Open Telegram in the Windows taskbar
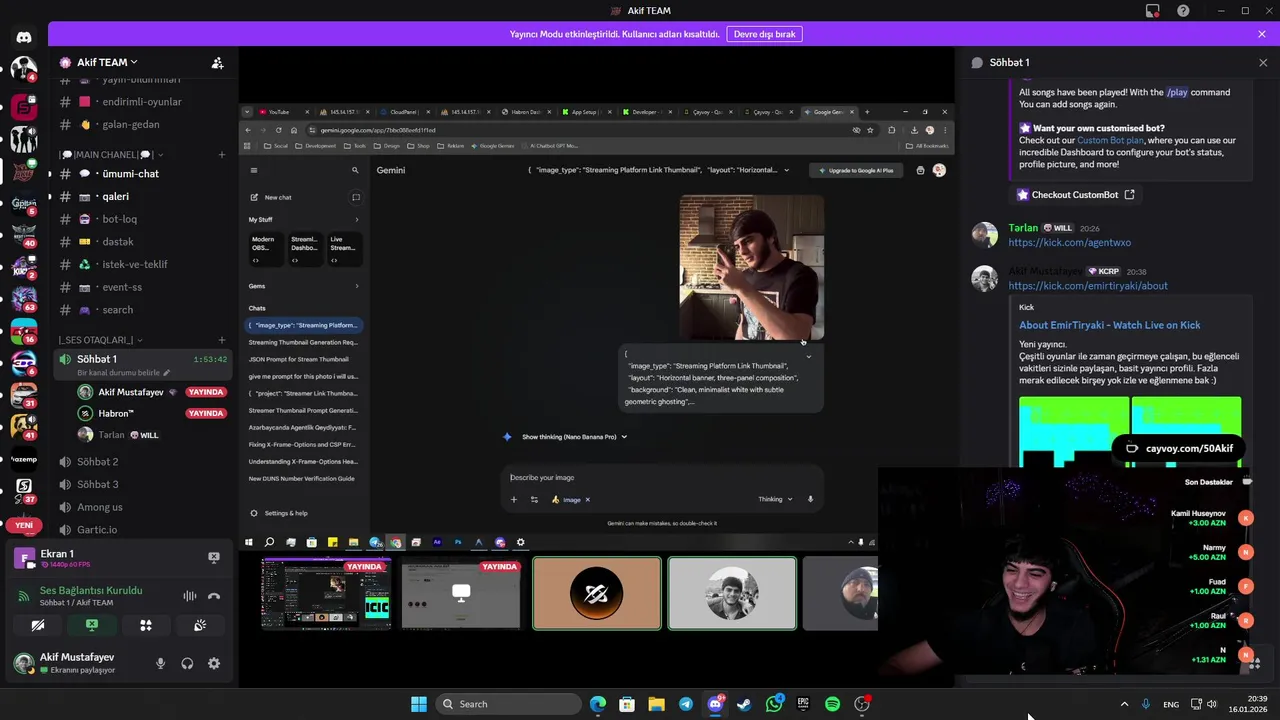The height and width of the screenshot is (720, 1280). tap(685, 704)
